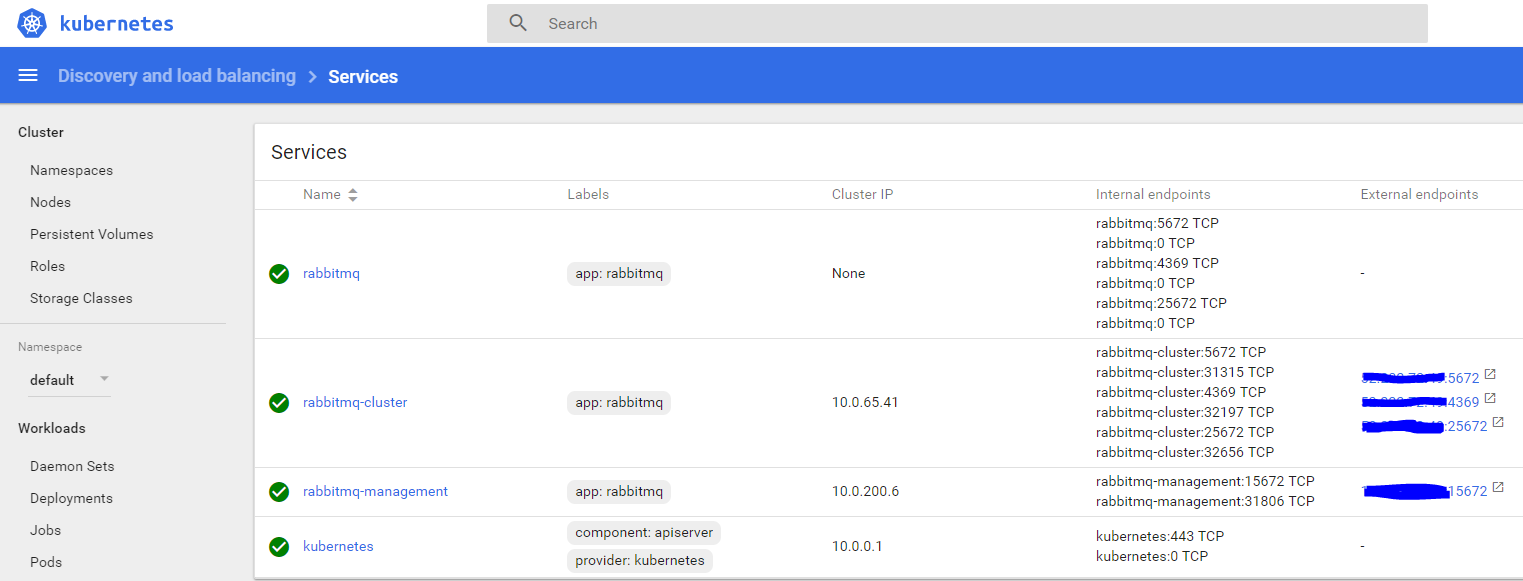Screen dimensions: 1523x581
Task: Click the search magnifier icon
Action: 518,23
